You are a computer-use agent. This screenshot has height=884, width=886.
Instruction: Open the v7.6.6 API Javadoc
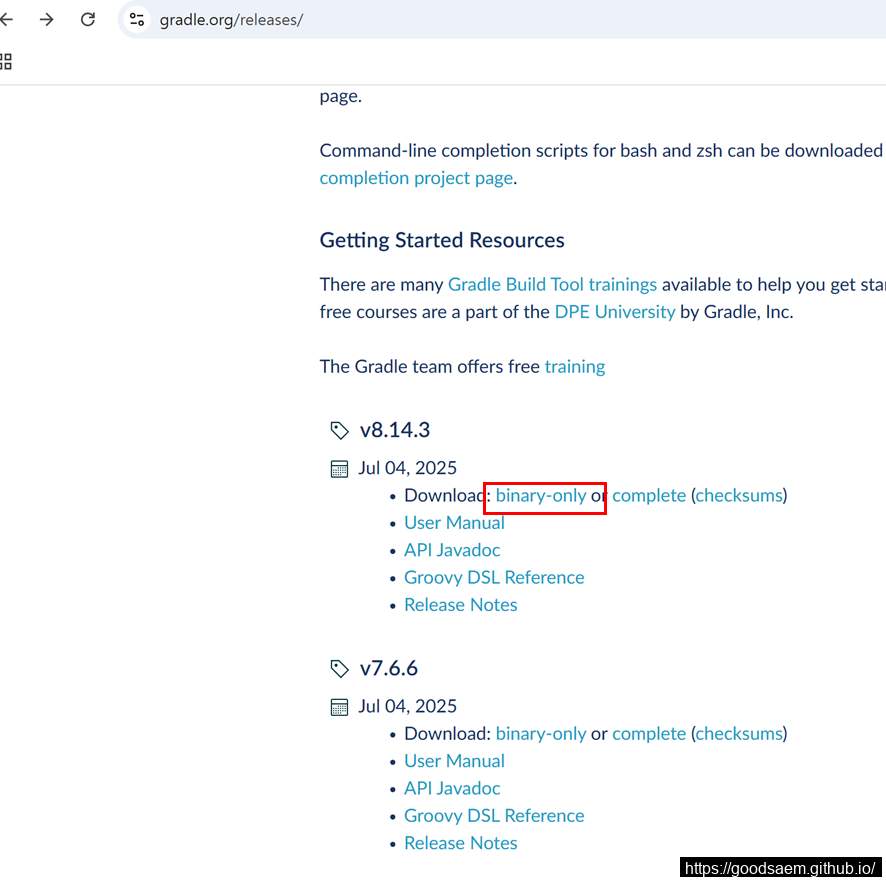click(x=452, y=788)
